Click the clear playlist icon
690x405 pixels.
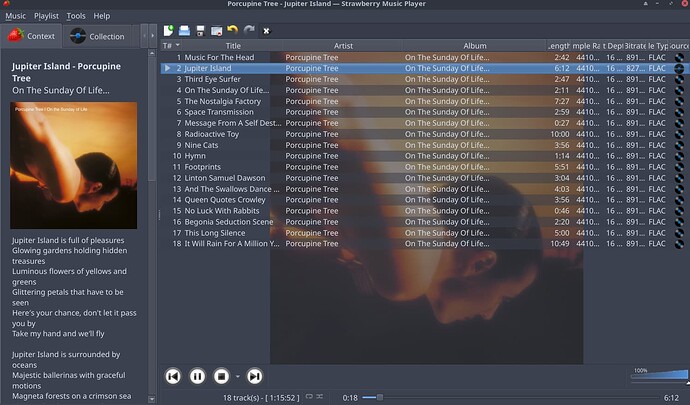click(x=217, y=31)
